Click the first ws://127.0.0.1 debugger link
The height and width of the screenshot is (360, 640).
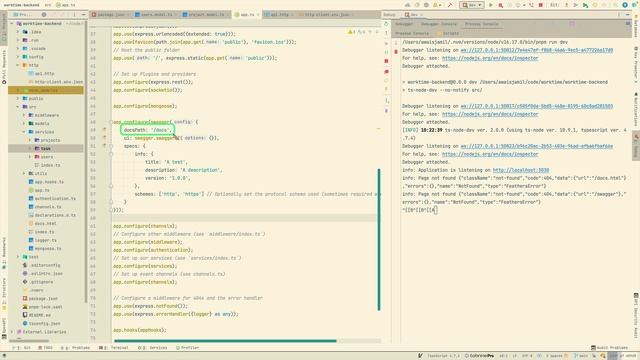pyautogui.click(x=537, y=50)
